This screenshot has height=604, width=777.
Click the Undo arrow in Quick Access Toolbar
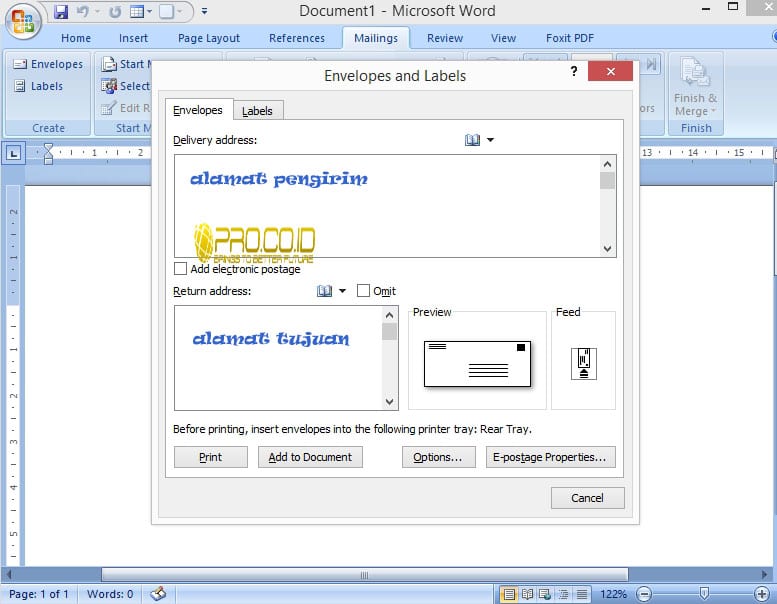click(83, 11)
